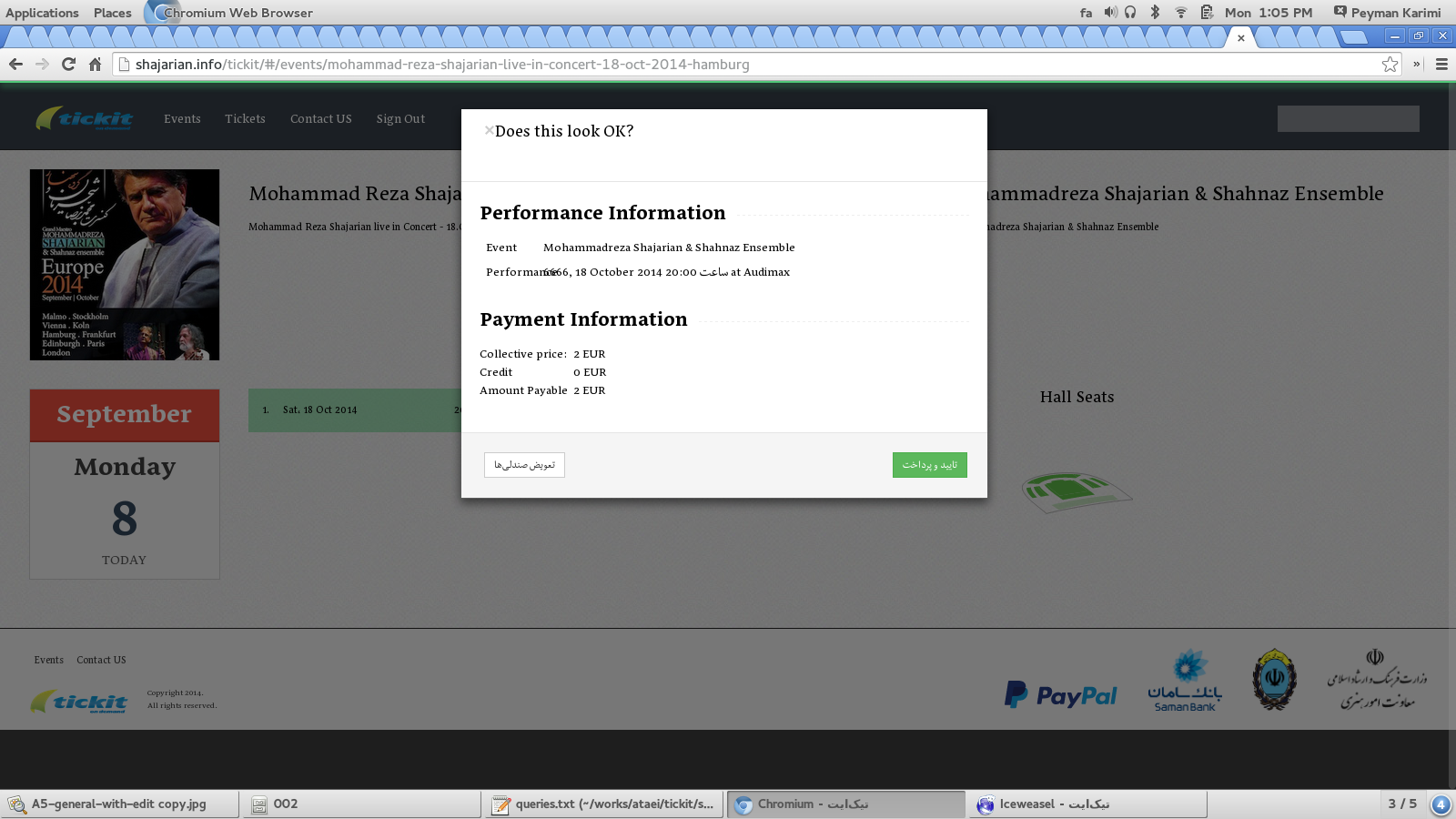1456x819 pixels.
Task: Open the Applications menu
Action: [42, 13]
